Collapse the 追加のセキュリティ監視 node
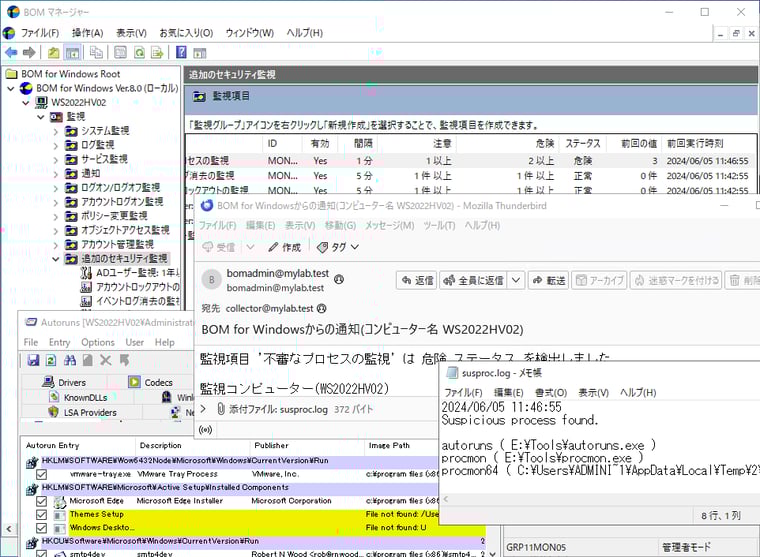This screenshot has height=557, width=760. point(56,259)
